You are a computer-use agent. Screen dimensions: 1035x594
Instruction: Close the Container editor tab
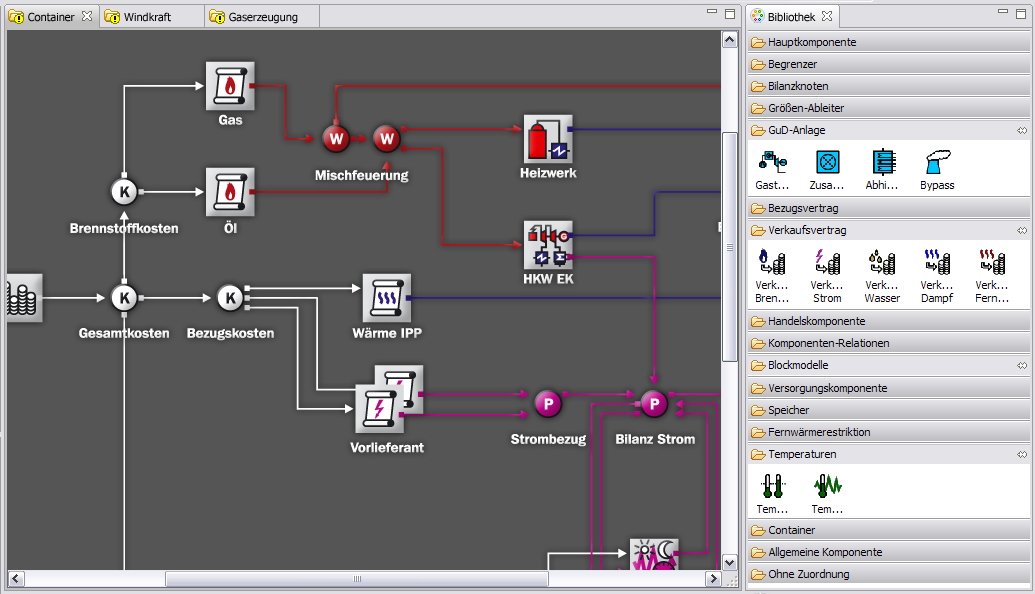pos(86,17)
